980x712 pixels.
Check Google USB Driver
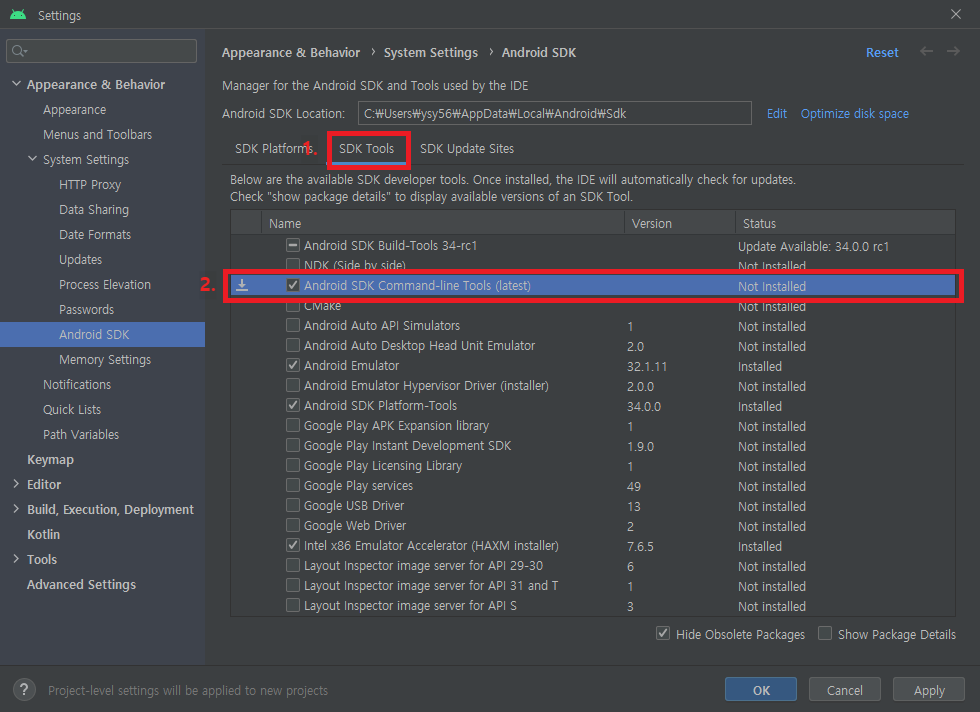pos(292,505)
